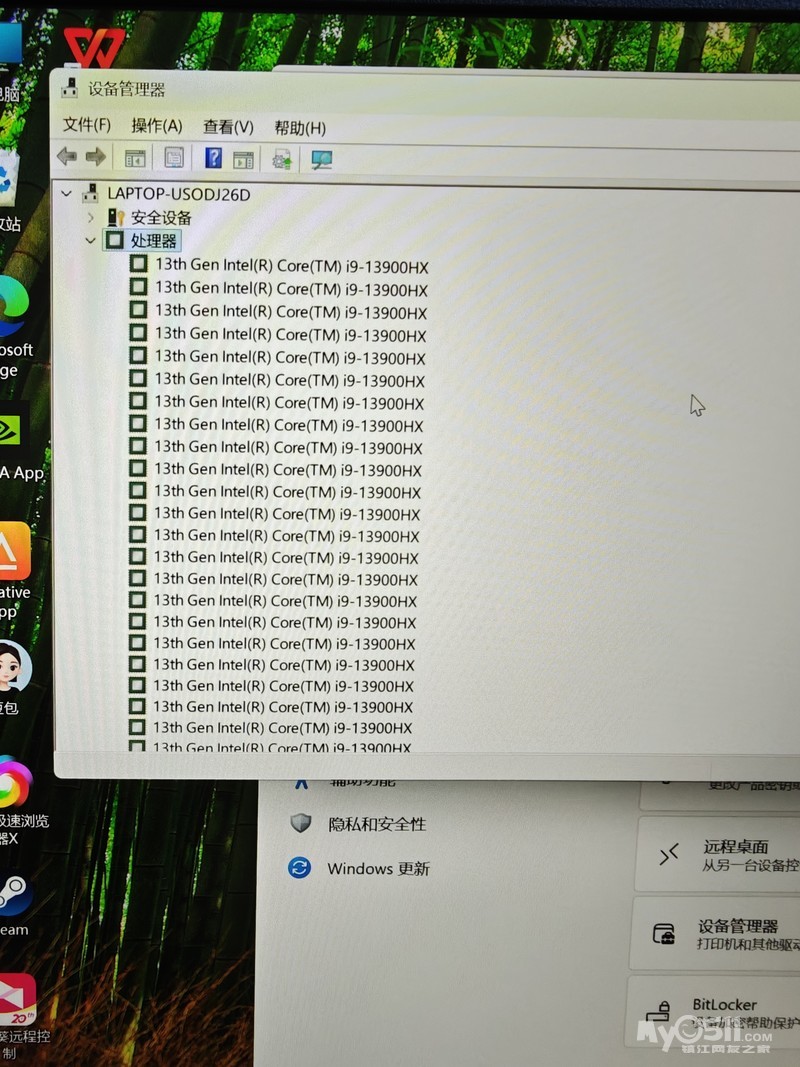The image size is (800, 1067).
Task: Click the 设备管理器 card icon in Settings
Action: tap(664, 933)
